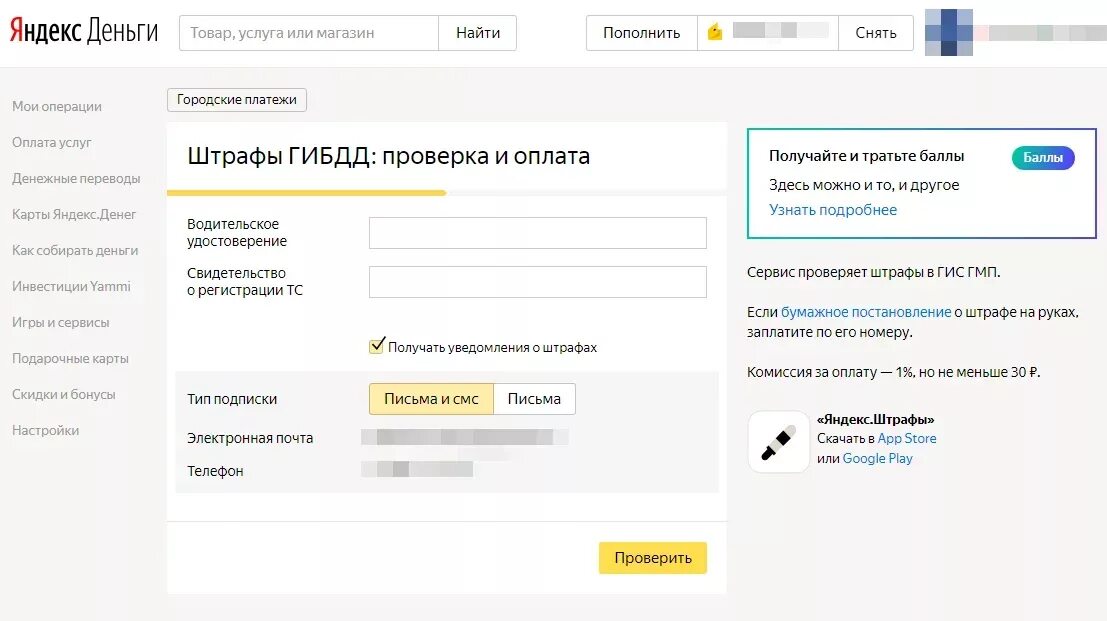Select Письма и смс subscription type
This screenshot has height=621, width=1107.
(x=431, y=399)
